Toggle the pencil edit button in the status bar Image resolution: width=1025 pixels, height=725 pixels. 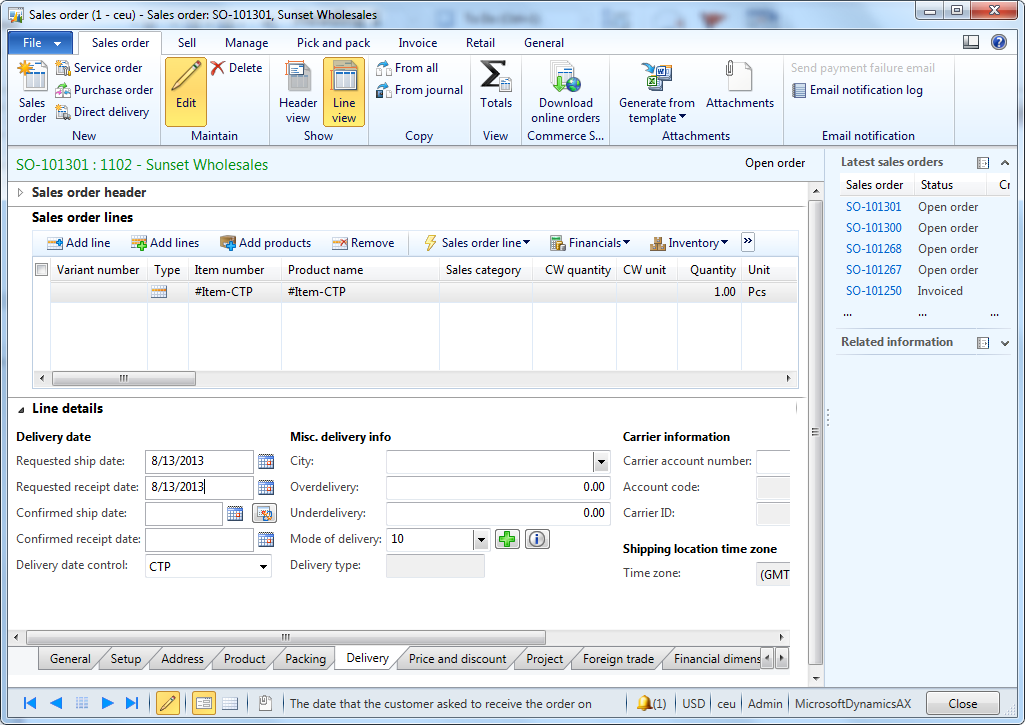point(168,703)
